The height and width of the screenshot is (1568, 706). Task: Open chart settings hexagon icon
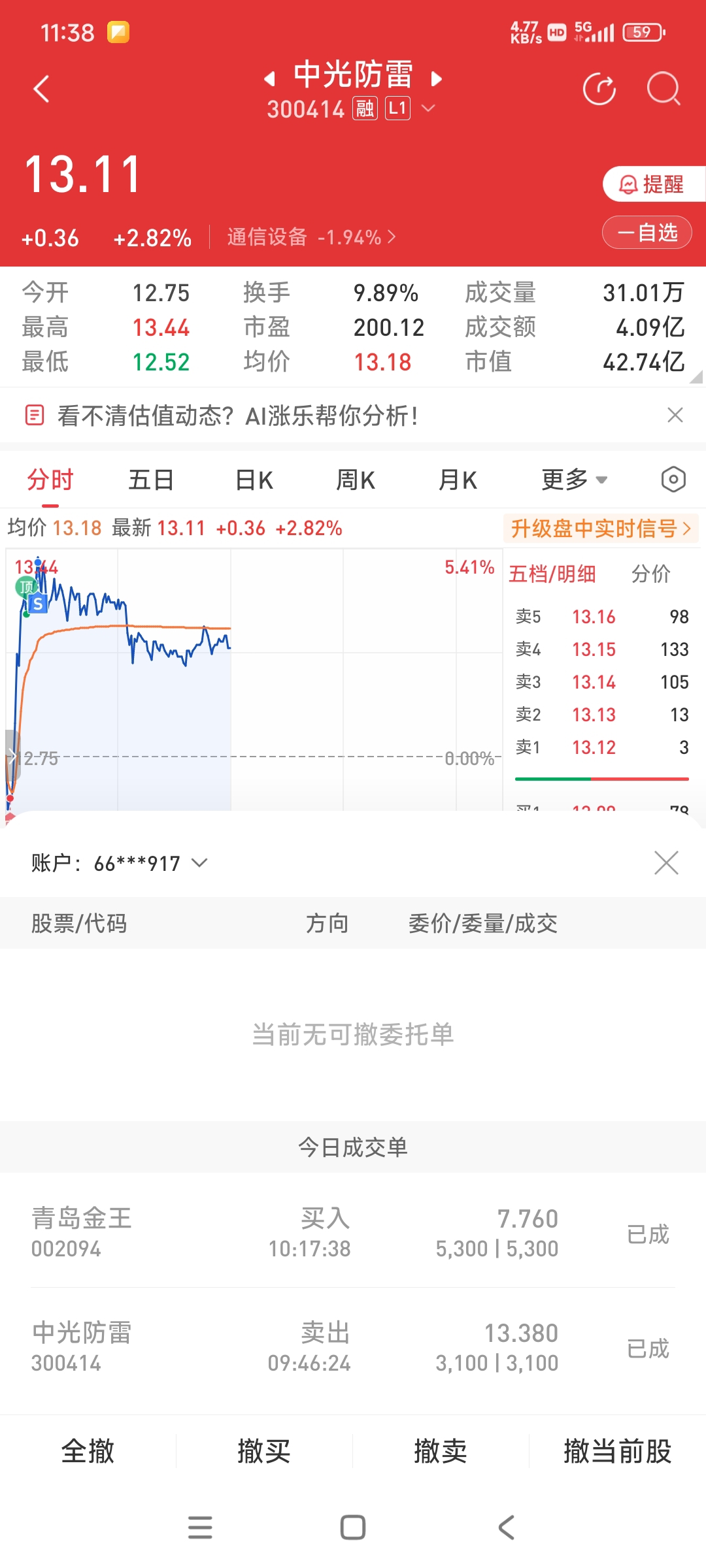pyautogui.click(x=673, y=480)
